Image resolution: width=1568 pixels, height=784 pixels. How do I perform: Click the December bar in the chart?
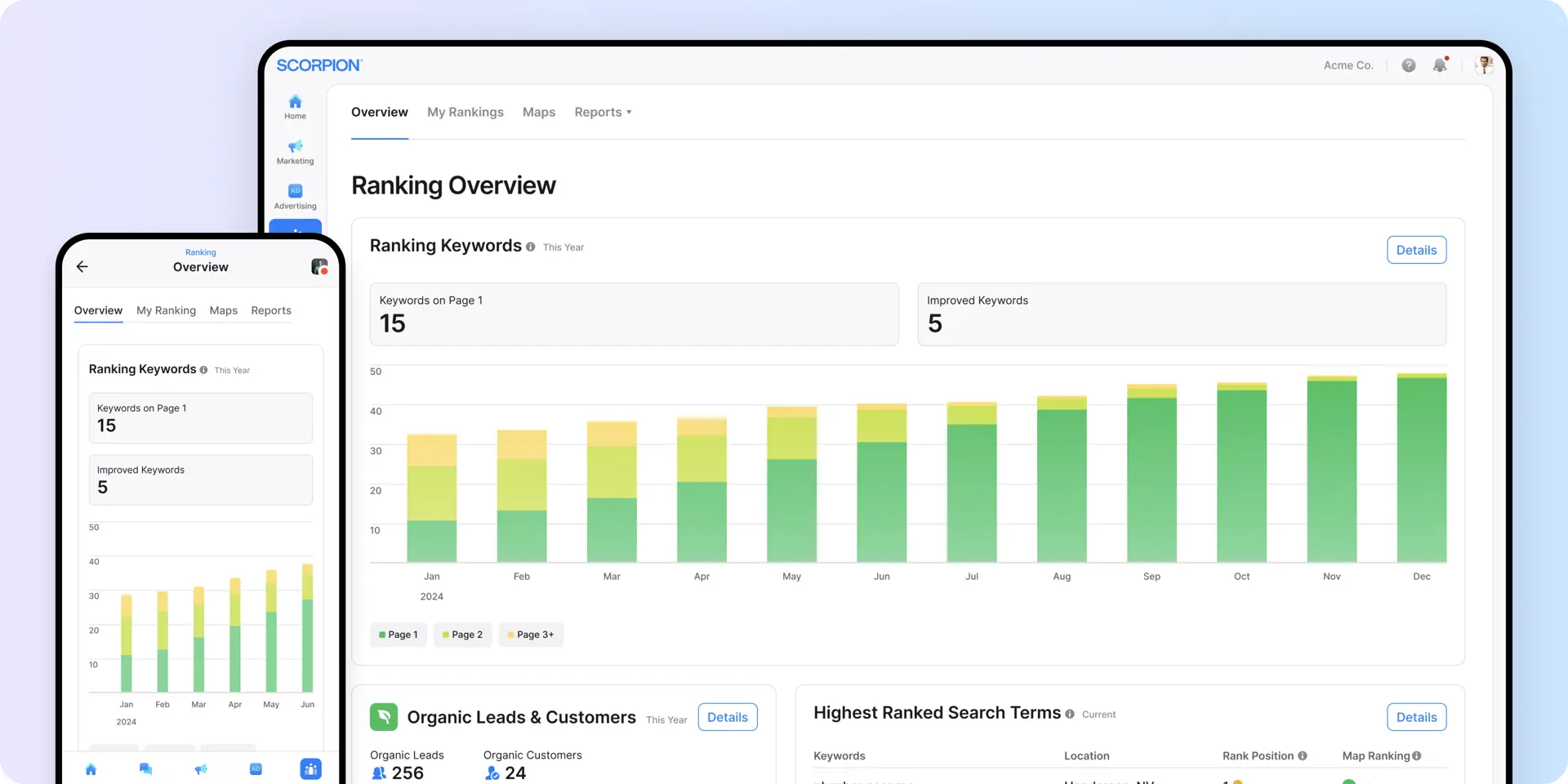click(1421, 470)
